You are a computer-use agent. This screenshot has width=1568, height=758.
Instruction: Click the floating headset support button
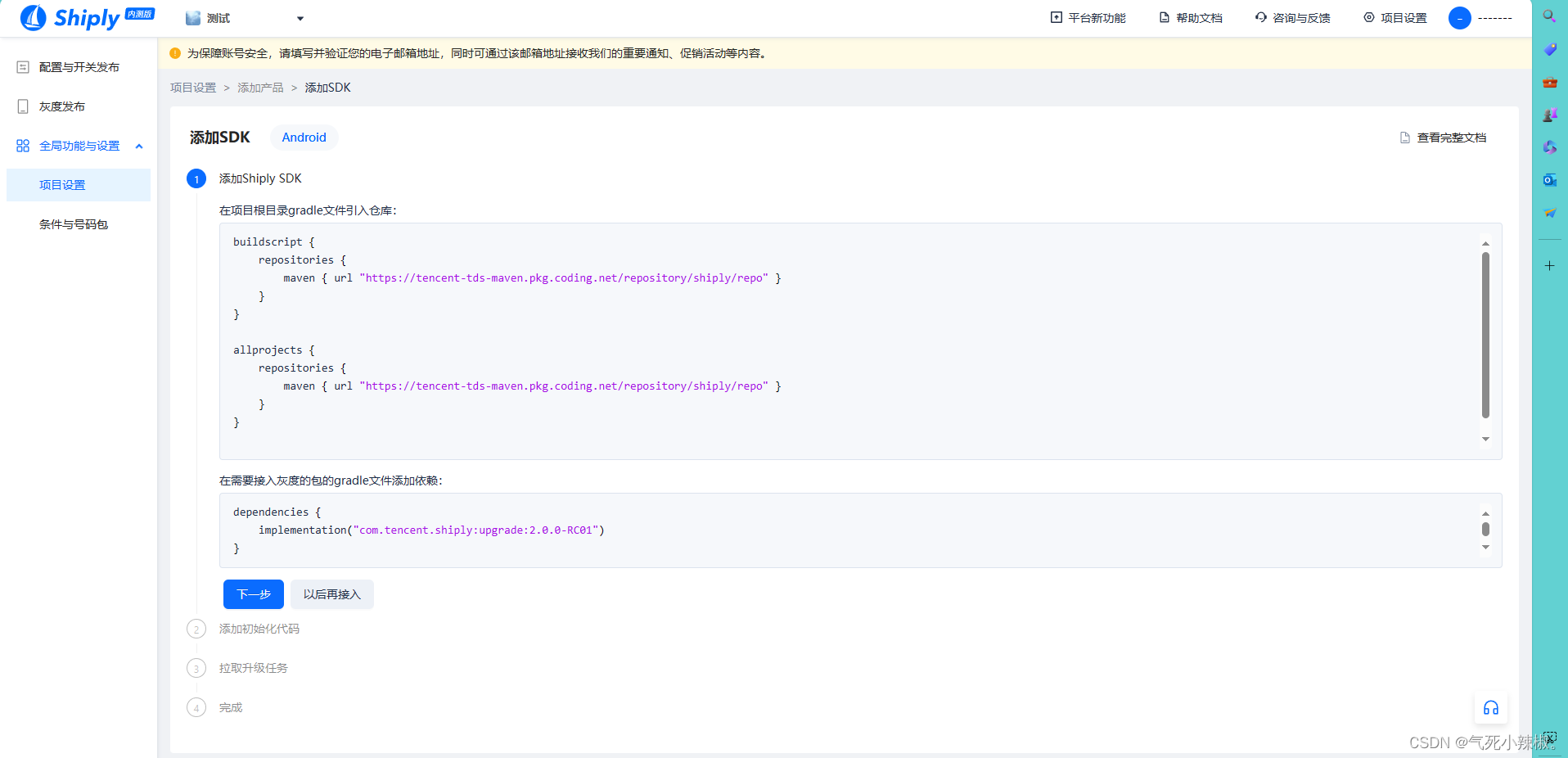1490,707
